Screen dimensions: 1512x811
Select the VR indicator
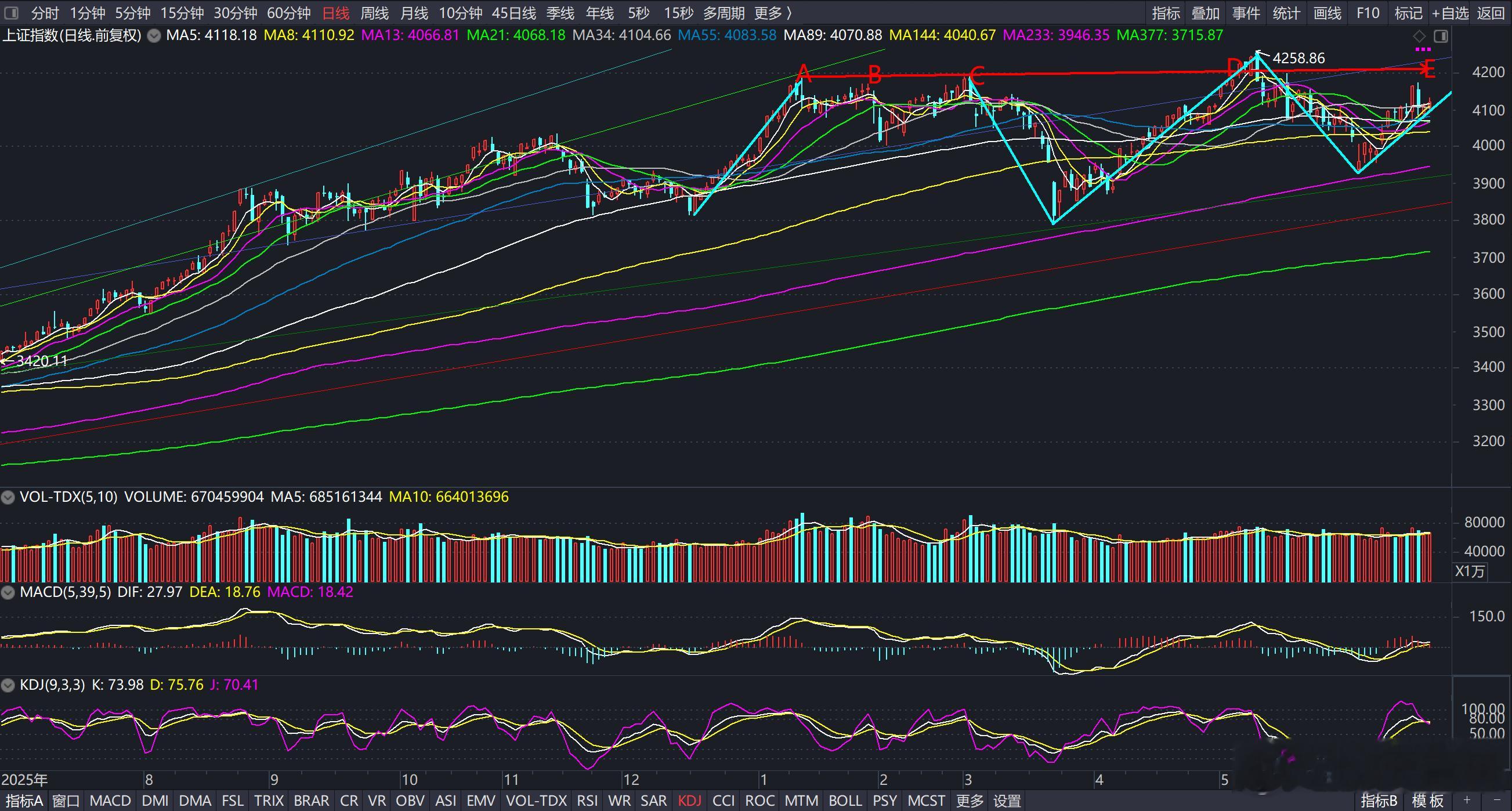(x=377, y=801)
